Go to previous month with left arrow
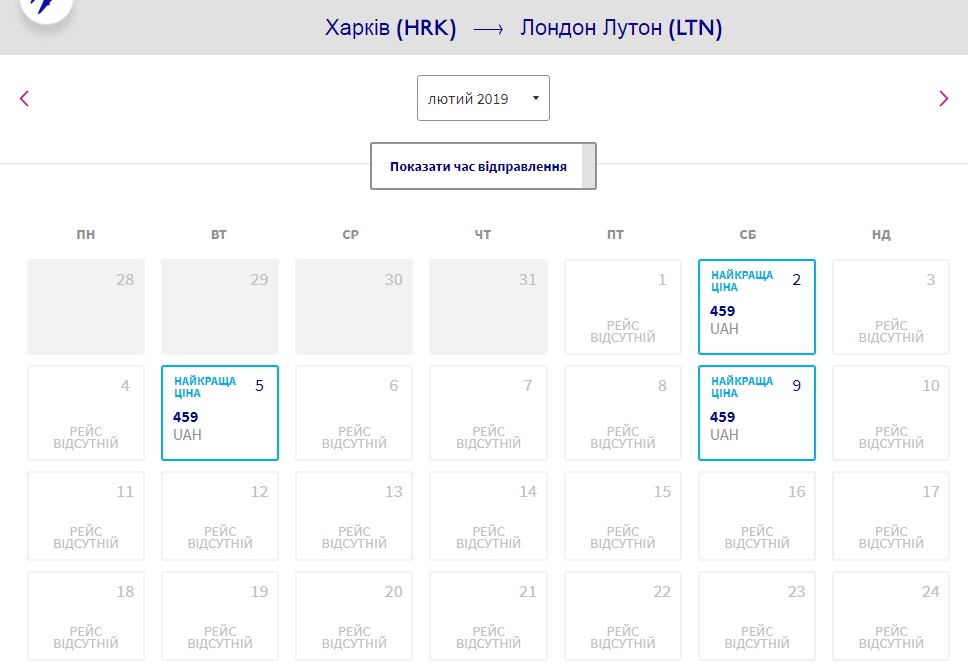This screenshot has height=665, width=968. (x=25, y=98)
